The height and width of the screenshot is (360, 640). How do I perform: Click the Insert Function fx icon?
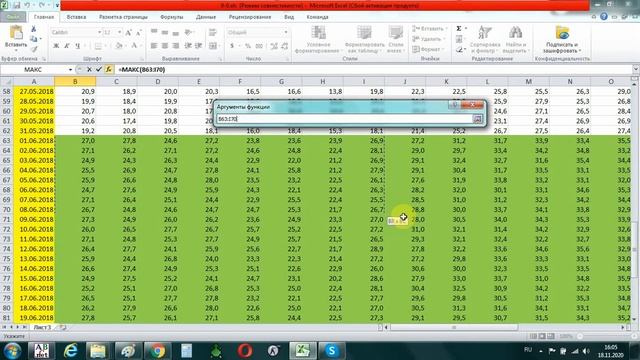(109, 70)
